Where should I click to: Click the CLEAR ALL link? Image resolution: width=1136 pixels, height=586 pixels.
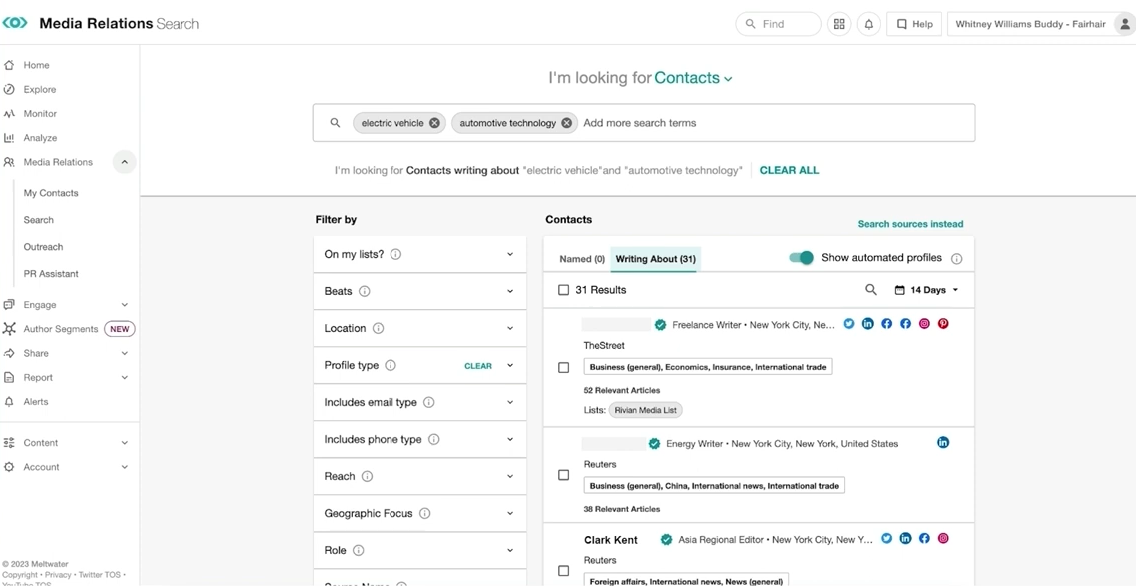(789, 170)
